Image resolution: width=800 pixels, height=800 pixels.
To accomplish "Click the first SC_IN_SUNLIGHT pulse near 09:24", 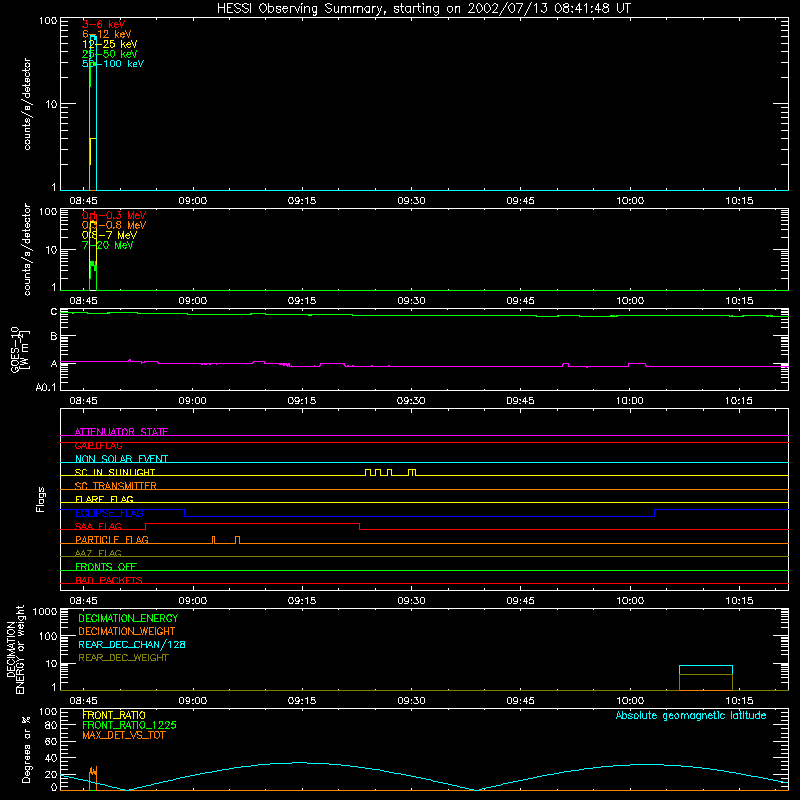I will (x=368, y=470).
